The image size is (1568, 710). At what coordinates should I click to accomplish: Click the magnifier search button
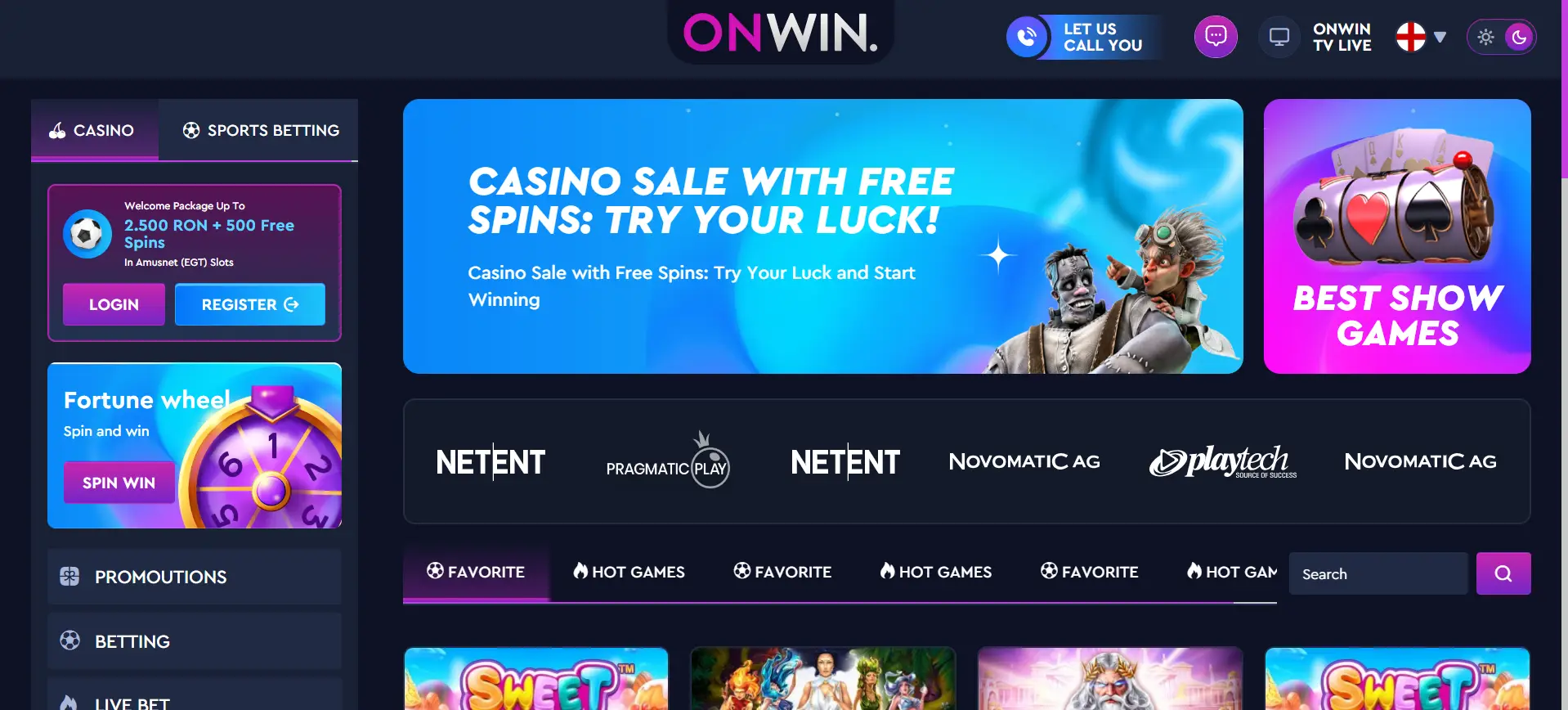coord(1503,573)
